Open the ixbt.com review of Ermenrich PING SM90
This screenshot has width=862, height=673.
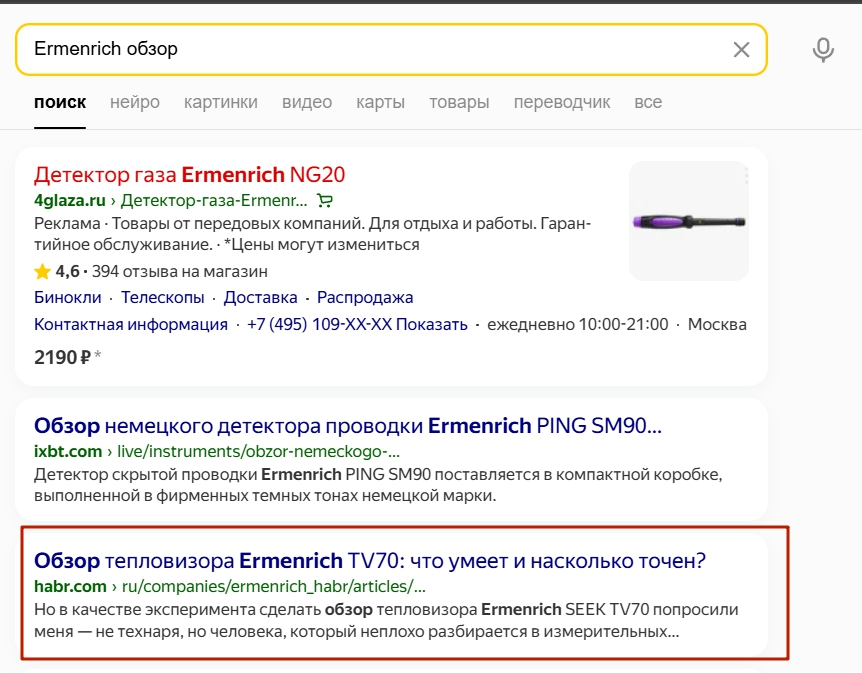click(348, 426)
